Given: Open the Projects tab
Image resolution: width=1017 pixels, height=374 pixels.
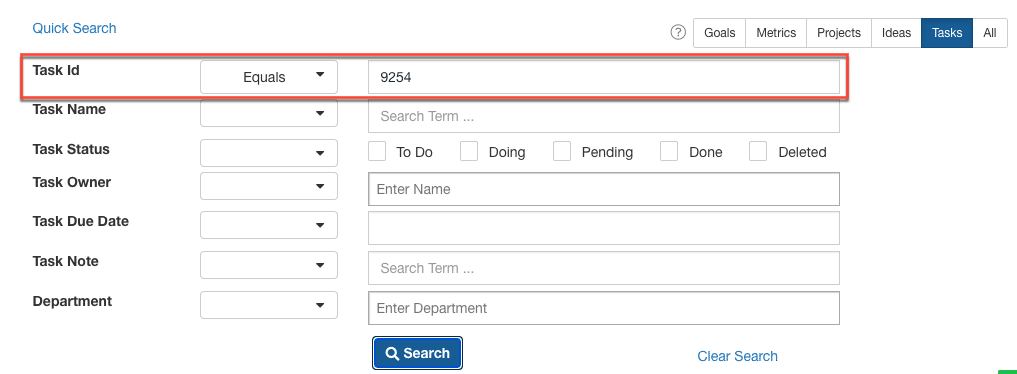Looking at the screenshot, I should 839,33.
